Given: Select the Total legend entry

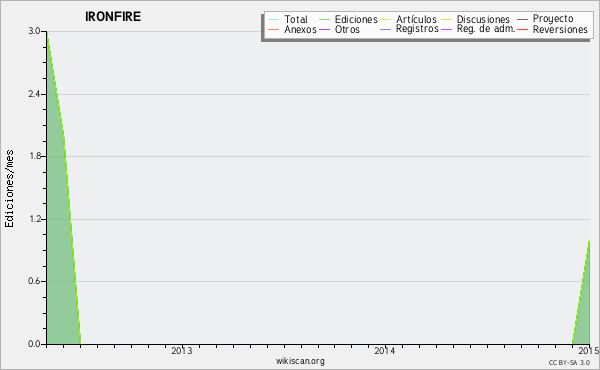Looking at the screenshot, I should click(x=295, y=19).
